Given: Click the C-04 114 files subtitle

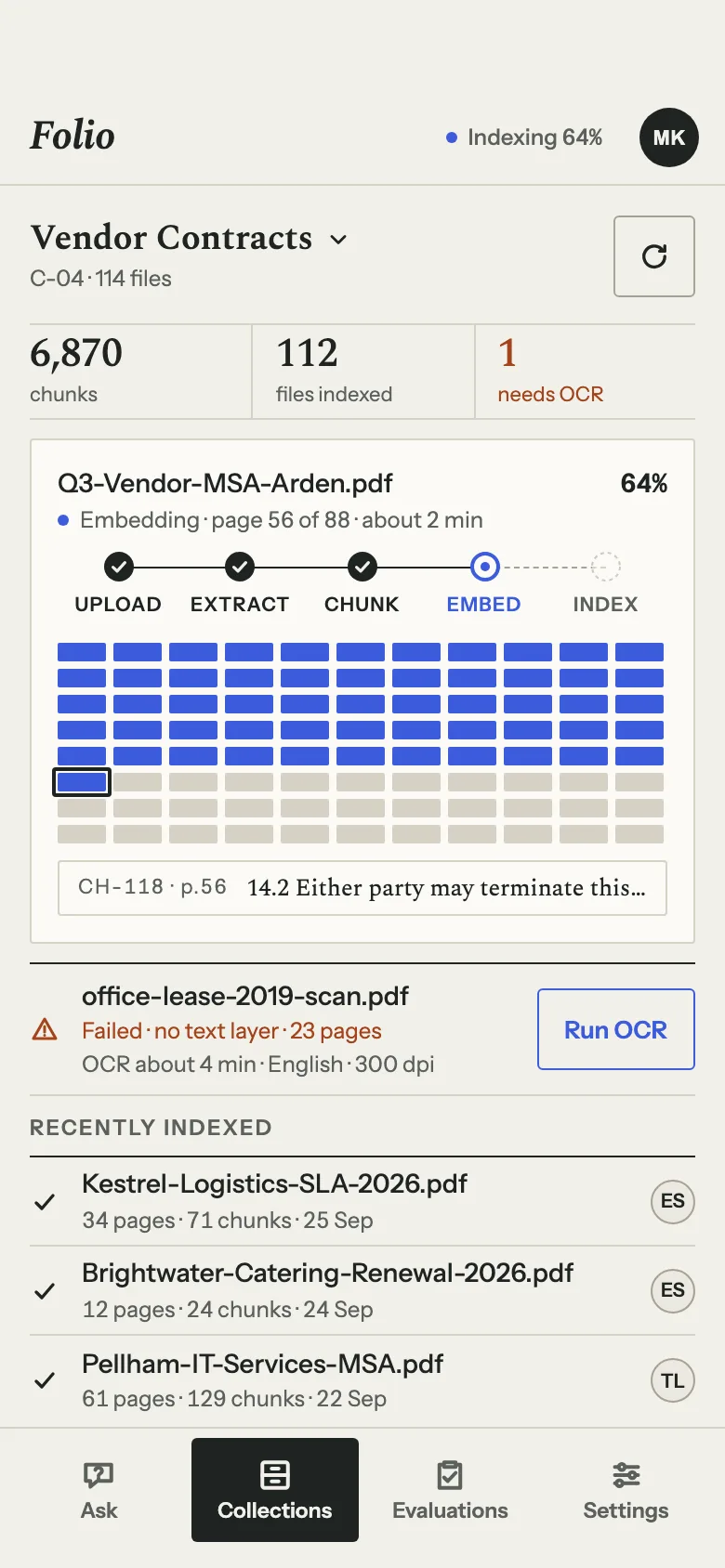Looking at the screenshot, I should click(x=100, y=279).
